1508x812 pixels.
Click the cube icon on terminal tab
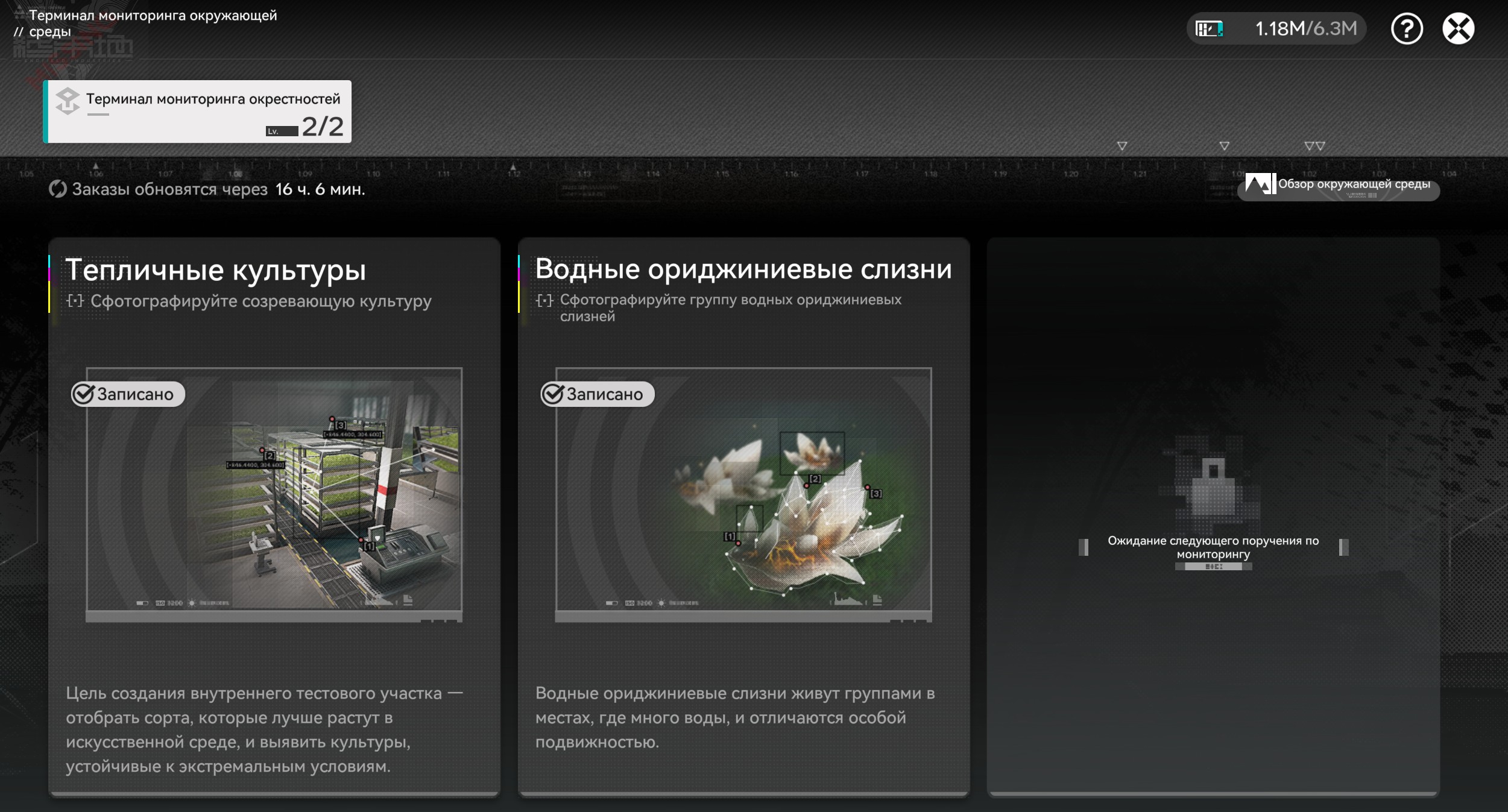(68, 101)
